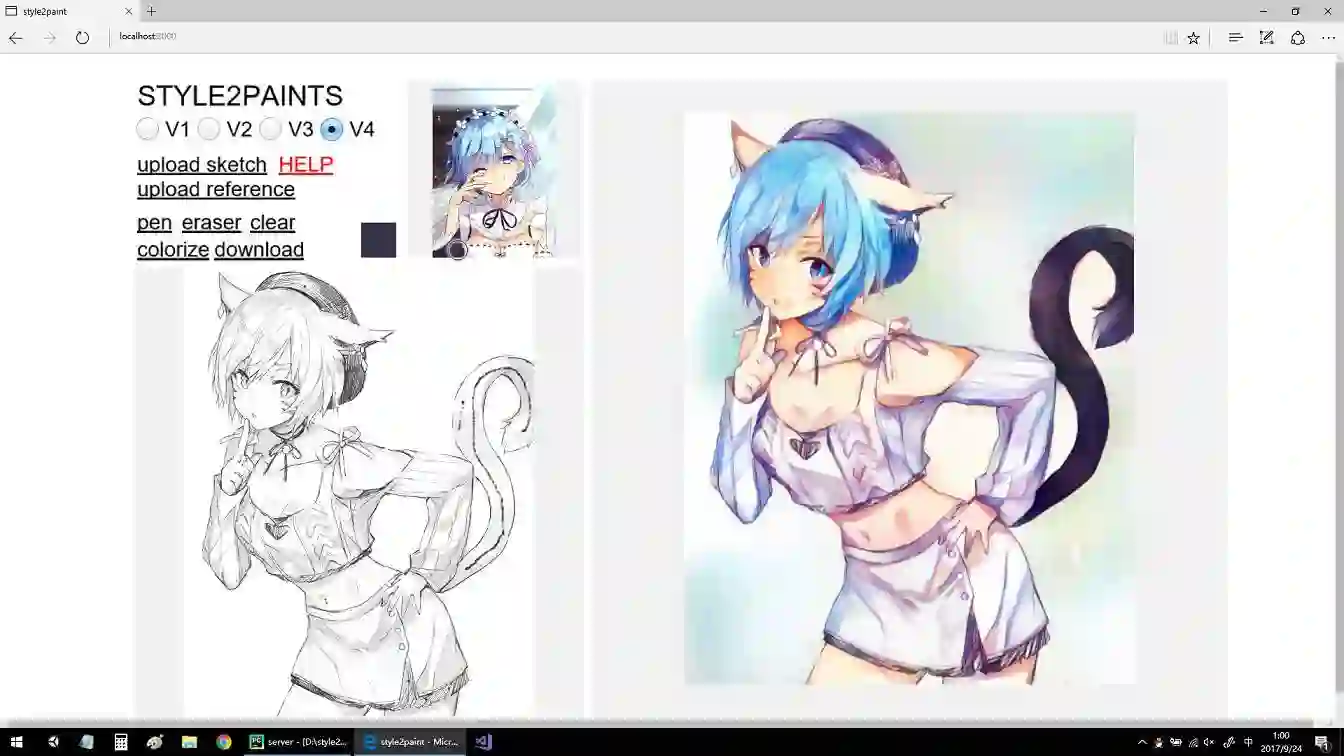The image size is (1344, 756).
Task: Open the File Explorer folder icon
Action: (189, 742)
